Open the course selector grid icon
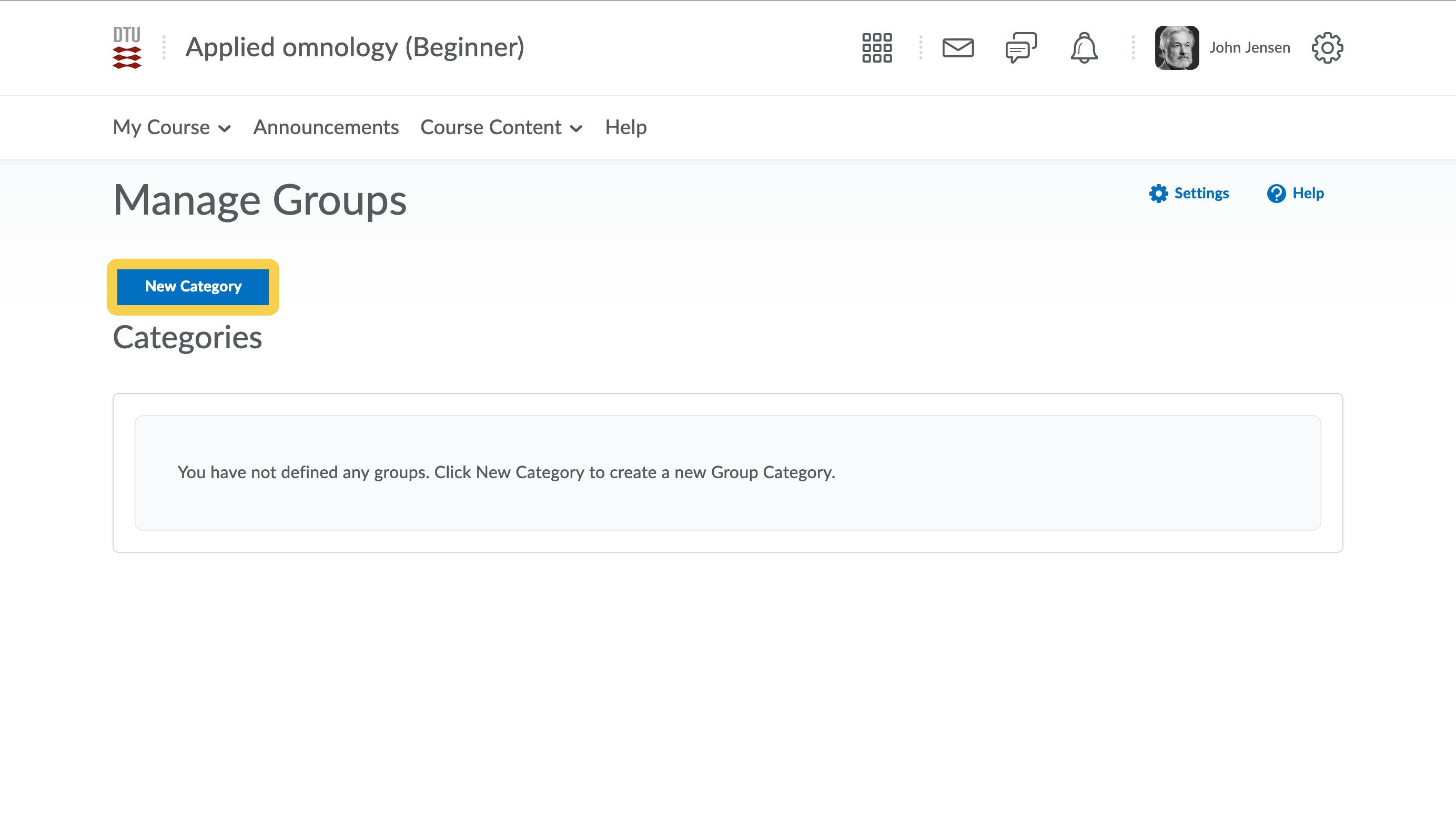The width and height of the screenshot is (1456, 819). 877,47
